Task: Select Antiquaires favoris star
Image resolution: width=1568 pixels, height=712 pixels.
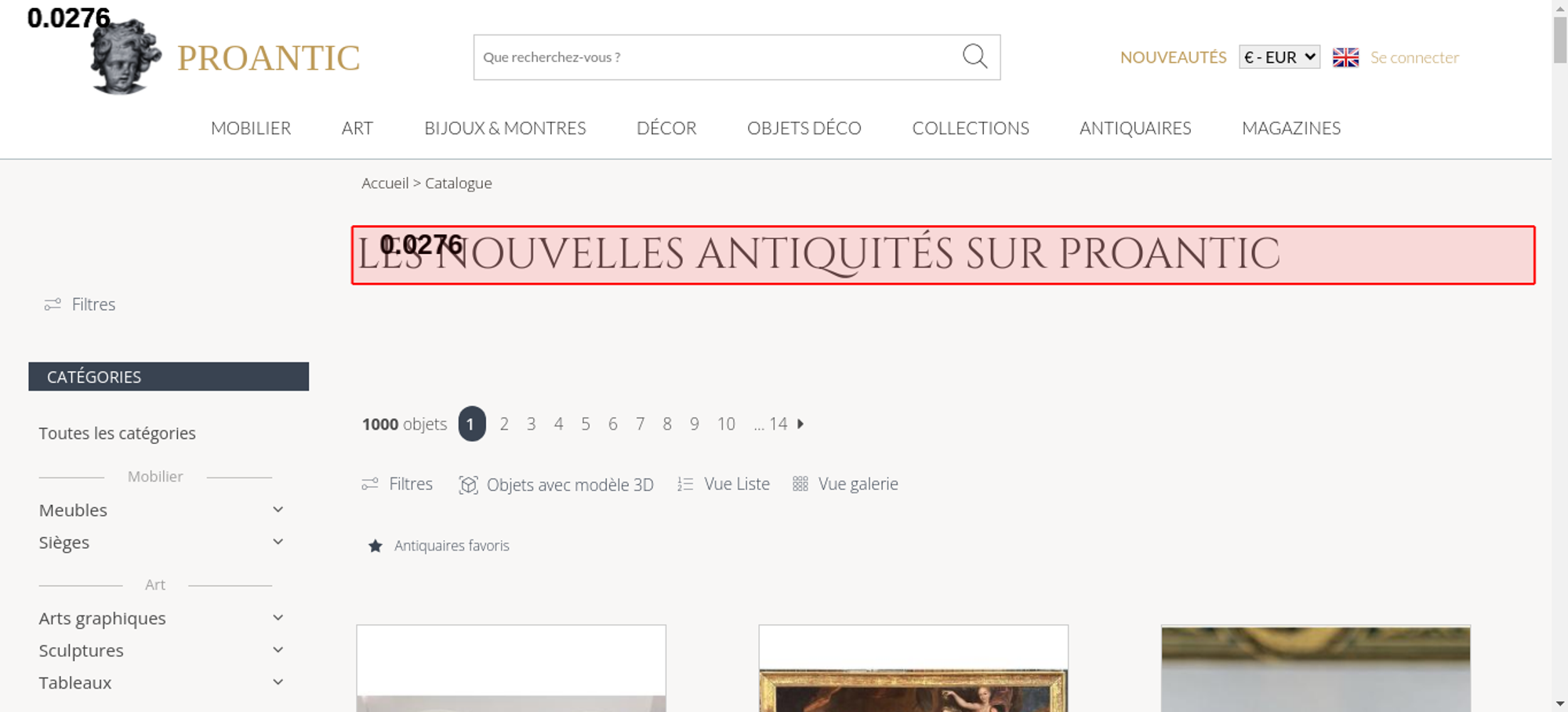Action: point(376,546)
